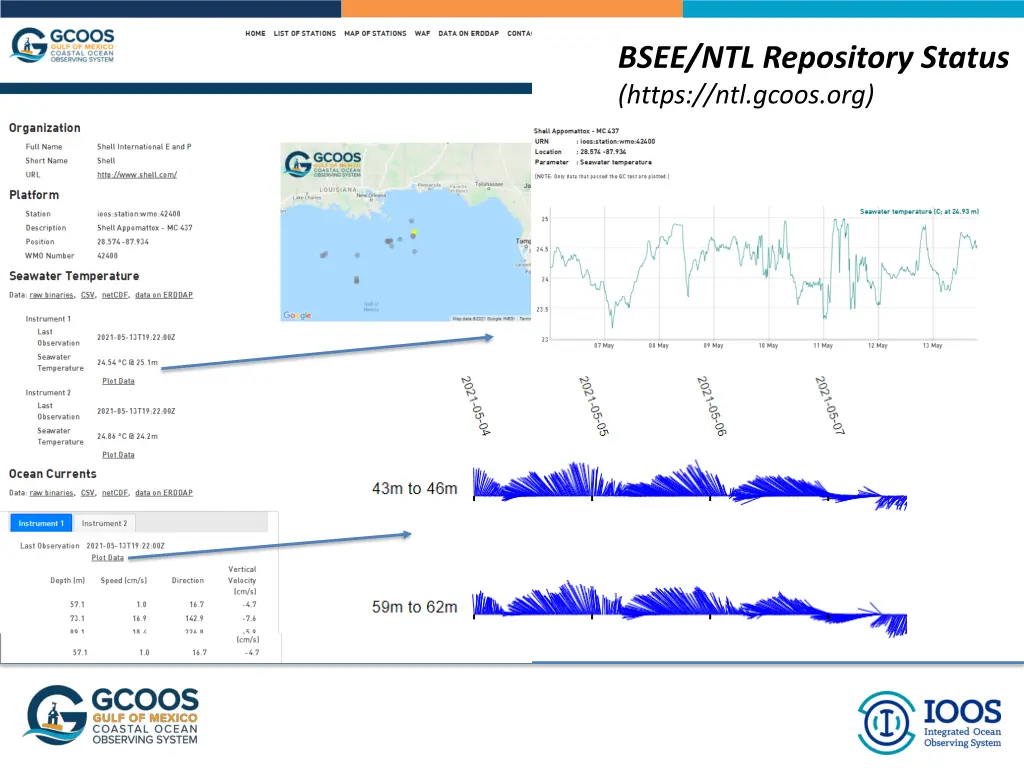Select WAF in the navigation bar

pyautogui.click(x=422, y=34)
